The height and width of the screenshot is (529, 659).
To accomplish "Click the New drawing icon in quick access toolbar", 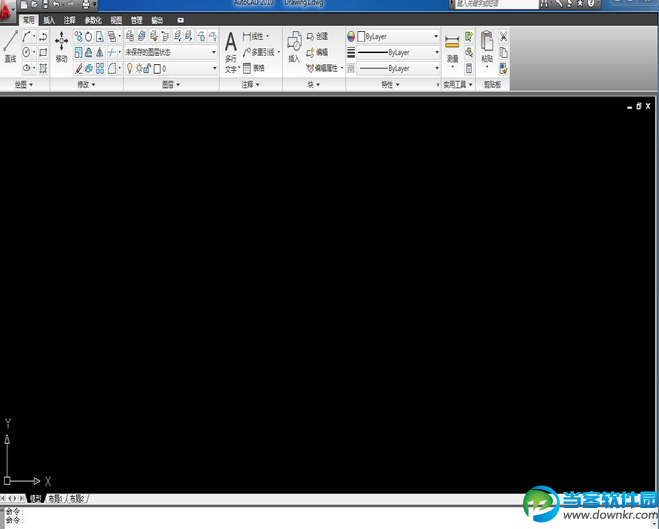I will [x=24, y=5].
